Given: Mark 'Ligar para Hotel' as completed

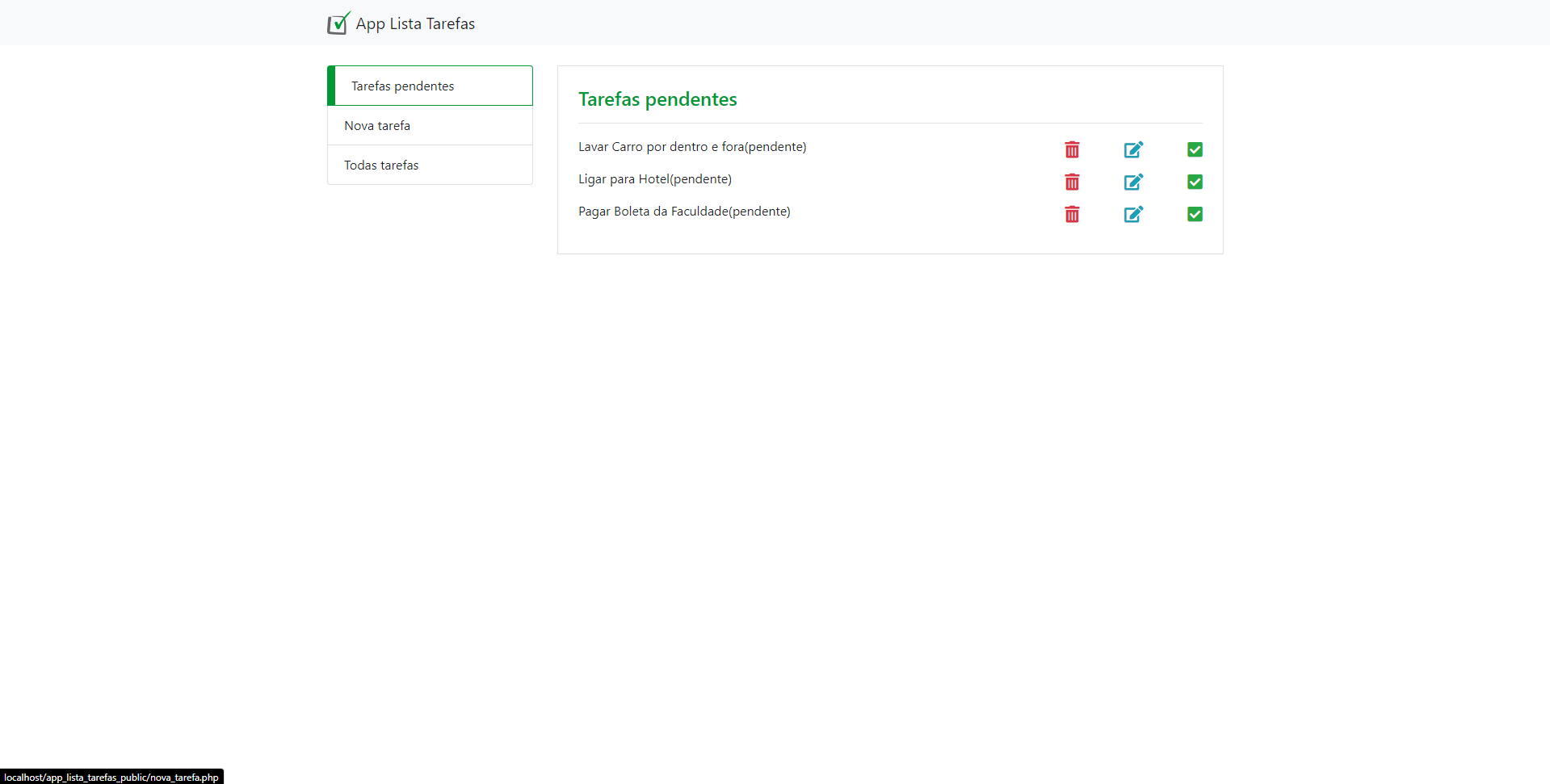Looking at the screenshot, I should point(1195,182).
